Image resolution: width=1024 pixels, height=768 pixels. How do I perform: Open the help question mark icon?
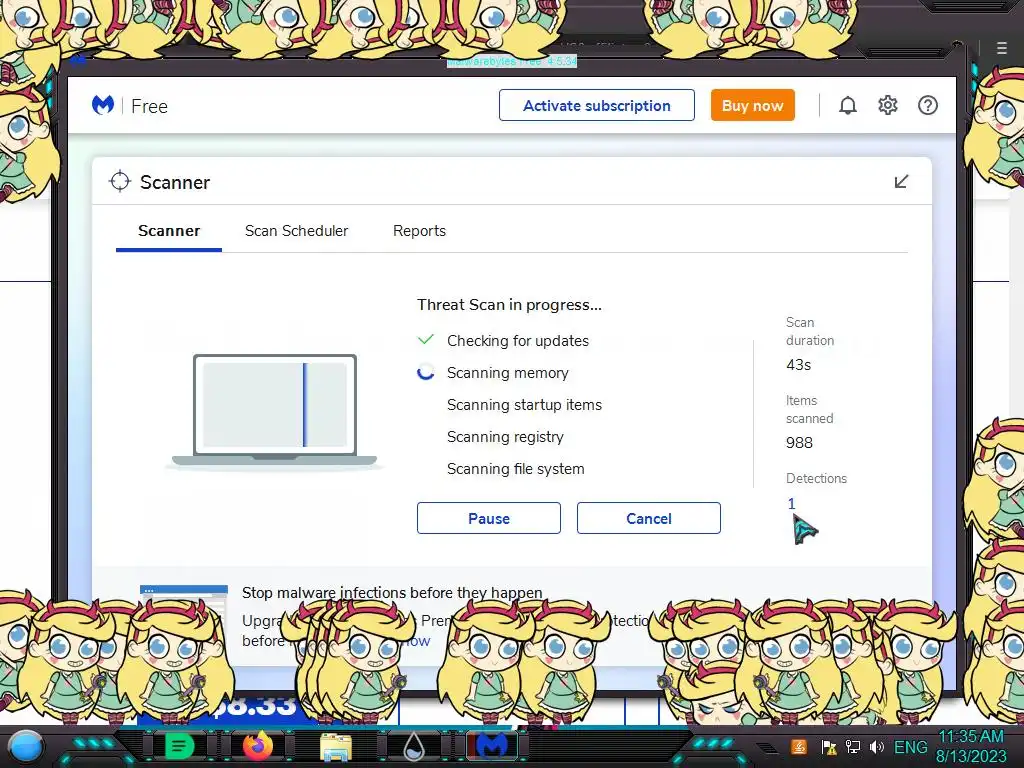click(x=927, y=105)
